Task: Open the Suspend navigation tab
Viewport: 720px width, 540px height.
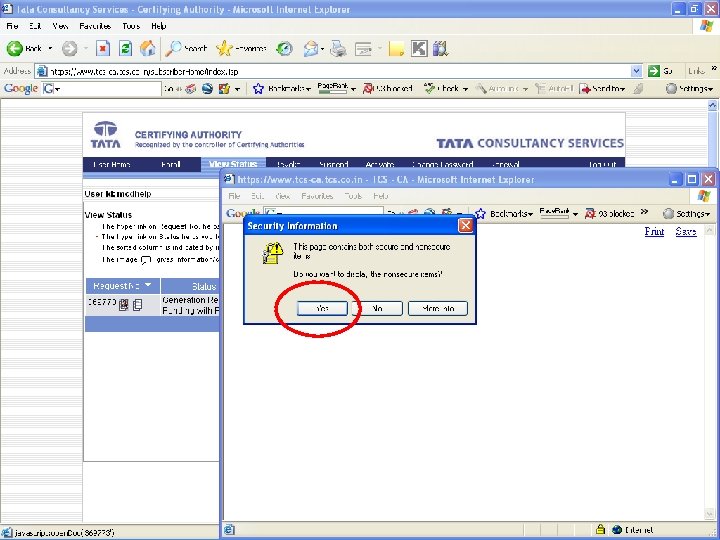Action: 334,164
